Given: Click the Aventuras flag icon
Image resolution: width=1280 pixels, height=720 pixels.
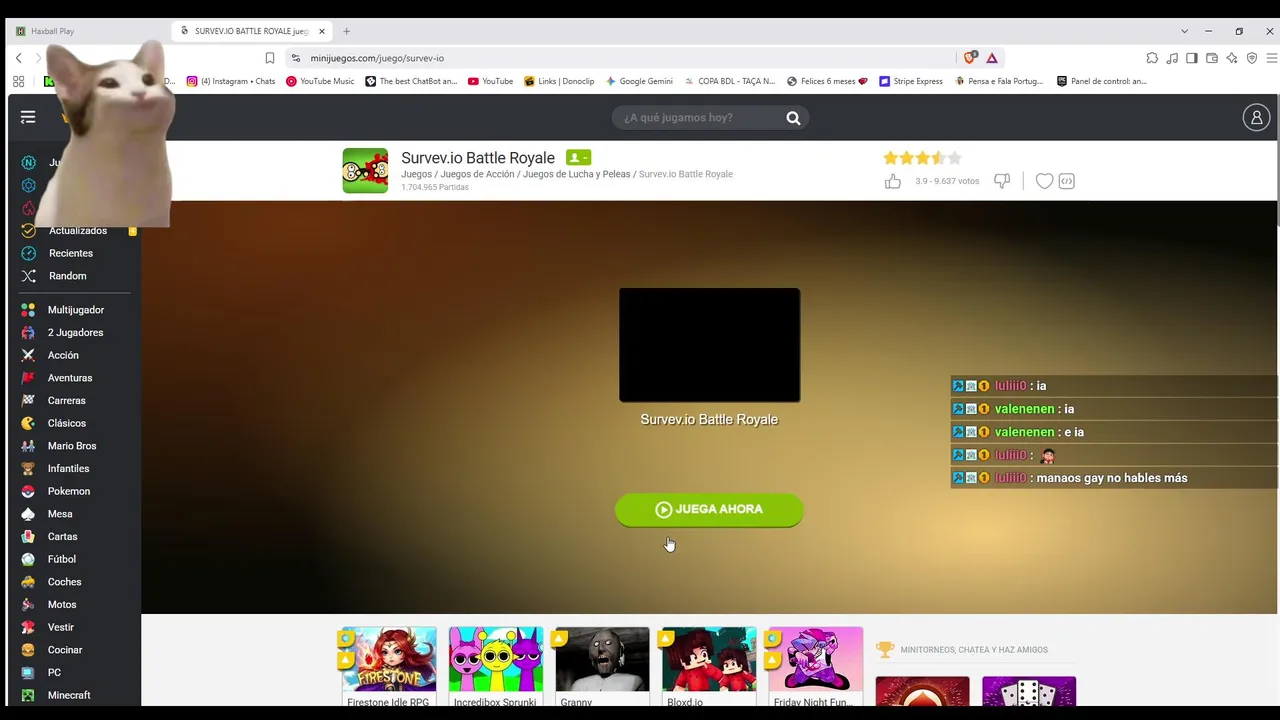Looking at the screenshot, I should click(x=28, y=378).
